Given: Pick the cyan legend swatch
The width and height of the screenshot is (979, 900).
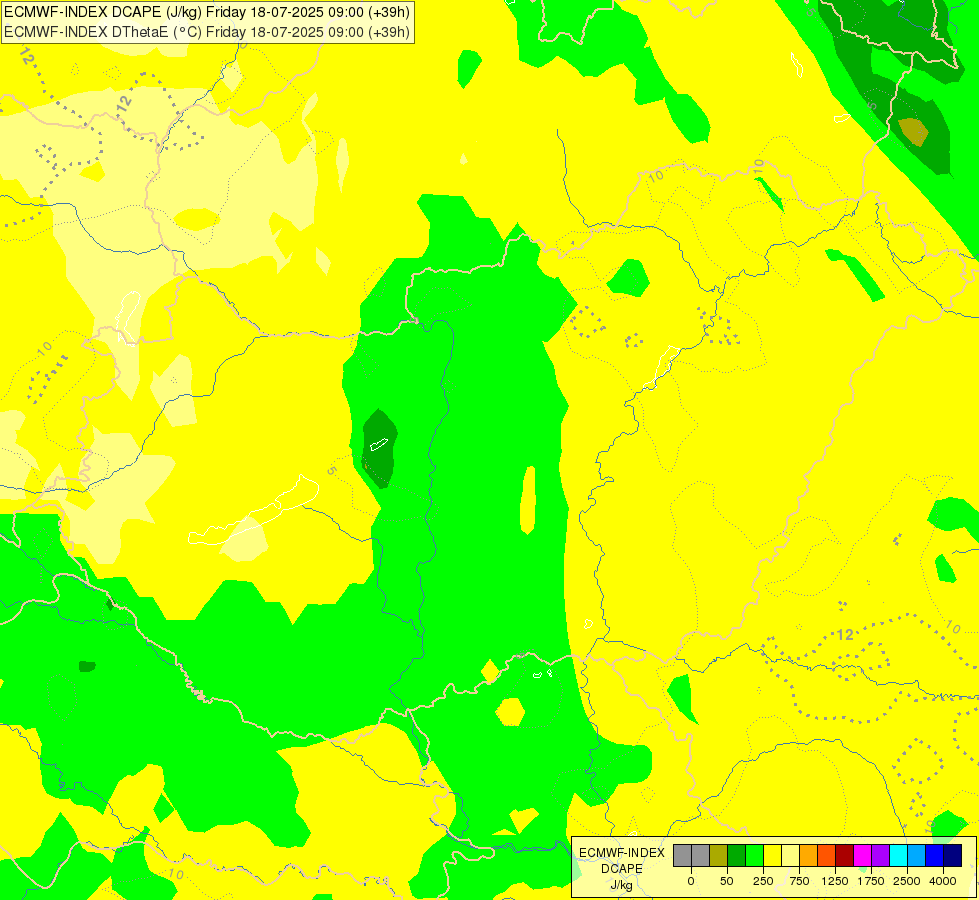Looking at the screenshot, I should (898, 855).
